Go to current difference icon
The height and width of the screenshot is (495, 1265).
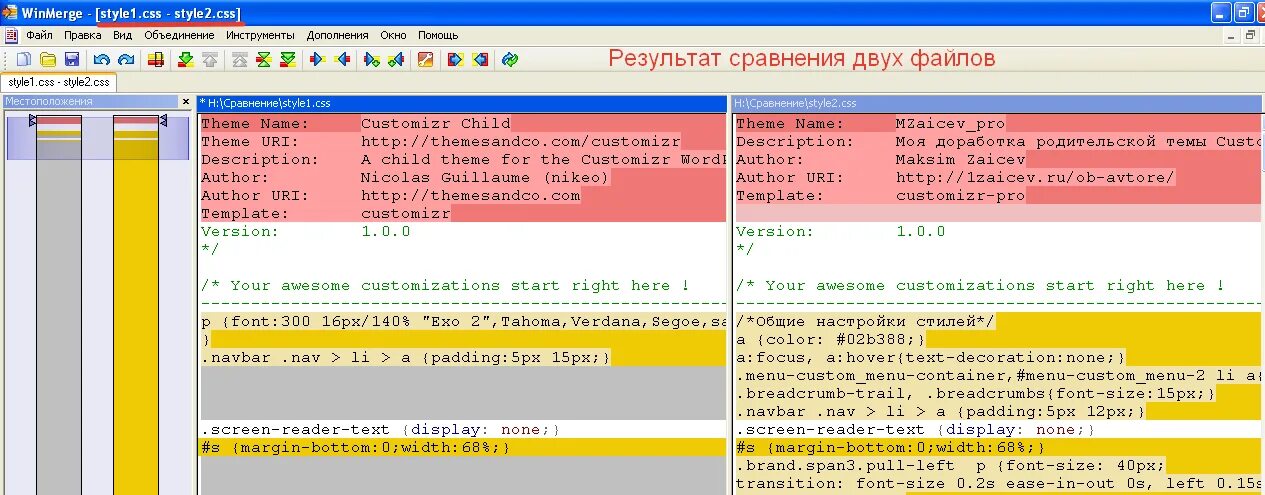[x=264, y=59]
